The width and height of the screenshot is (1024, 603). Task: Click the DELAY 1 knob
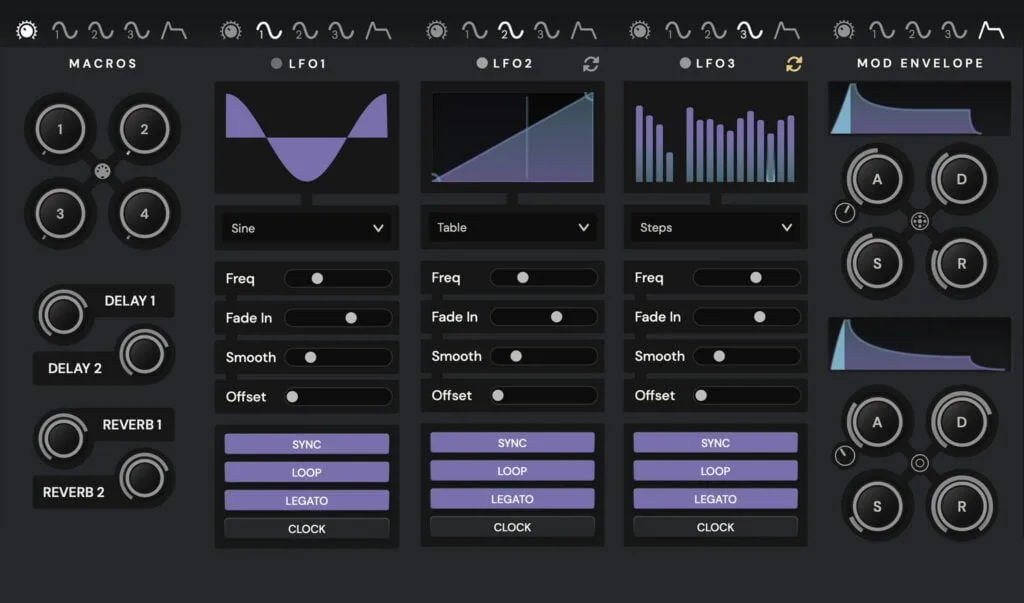(x=62, y=315)
